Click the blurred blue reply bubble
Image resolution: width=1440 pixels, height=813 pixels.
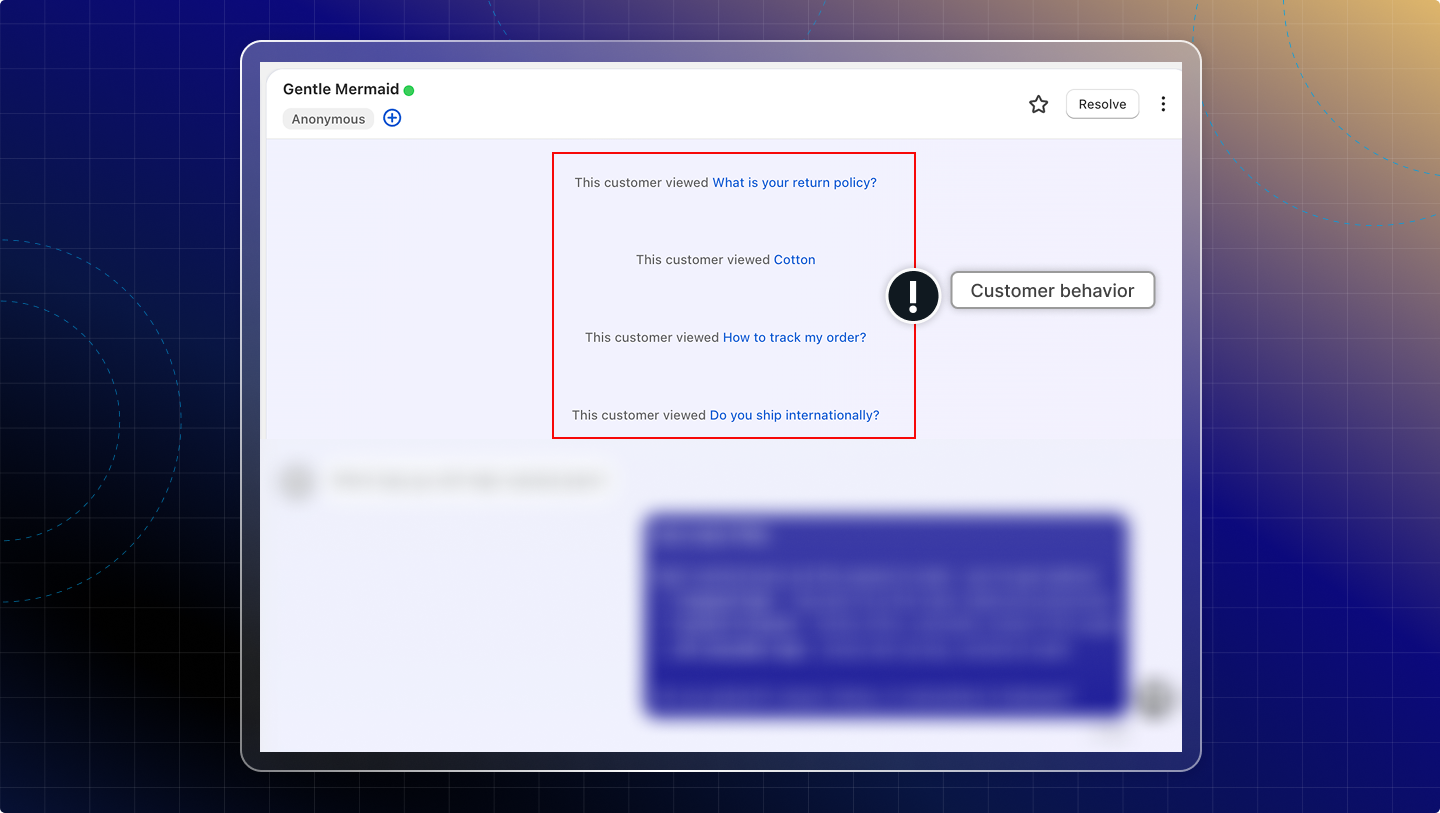[x=884, y=615]
